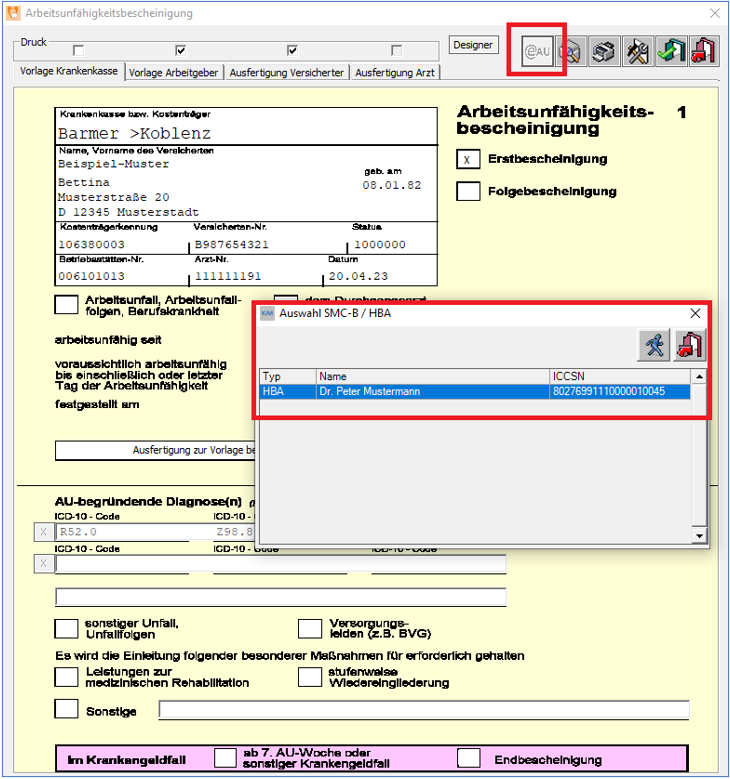Click the printer icon in the toolbar
Screen dimensions: 730x779
(603, 52)
